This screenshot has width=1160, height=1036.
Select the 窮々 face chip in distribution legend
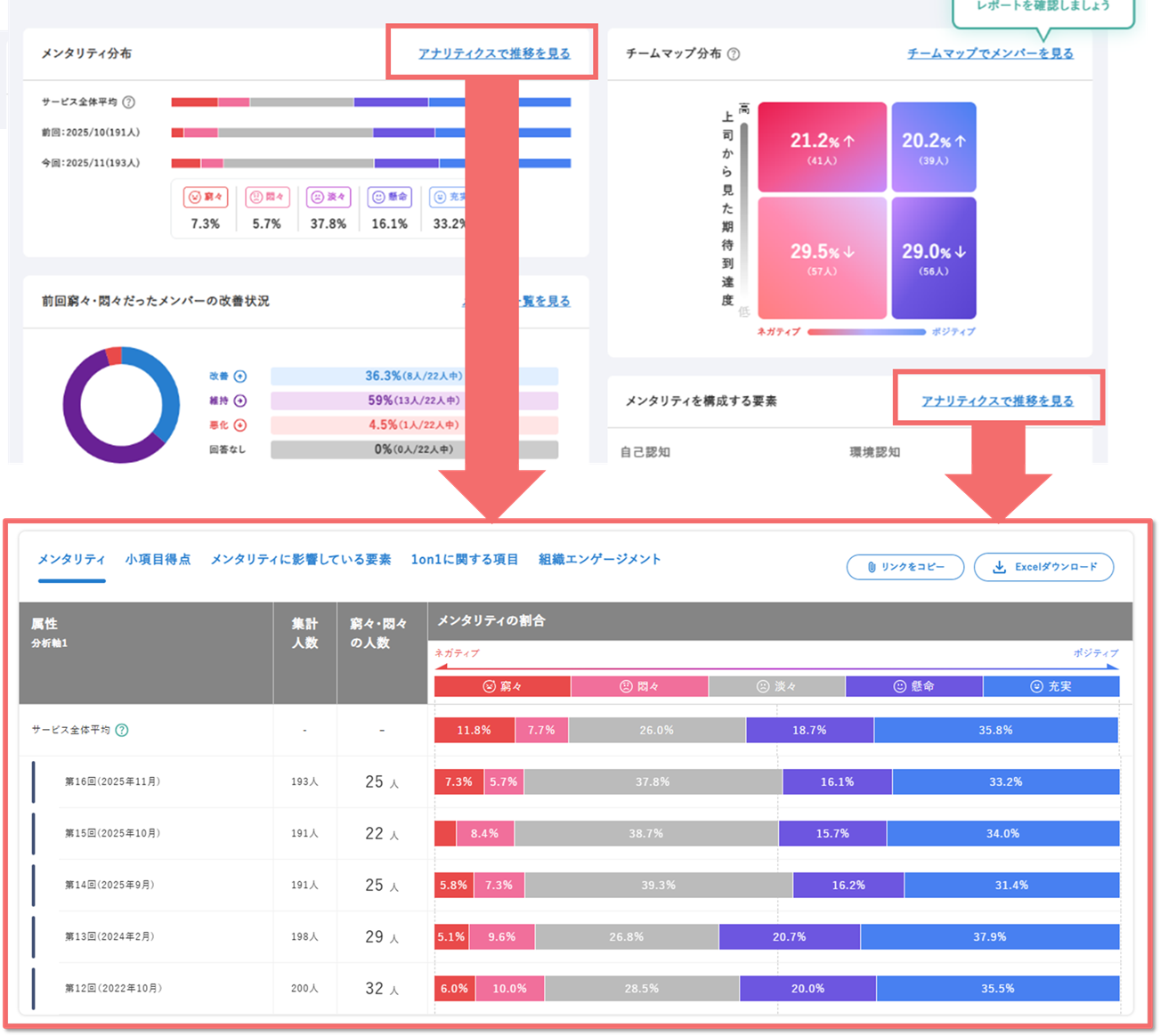point(206,197)
